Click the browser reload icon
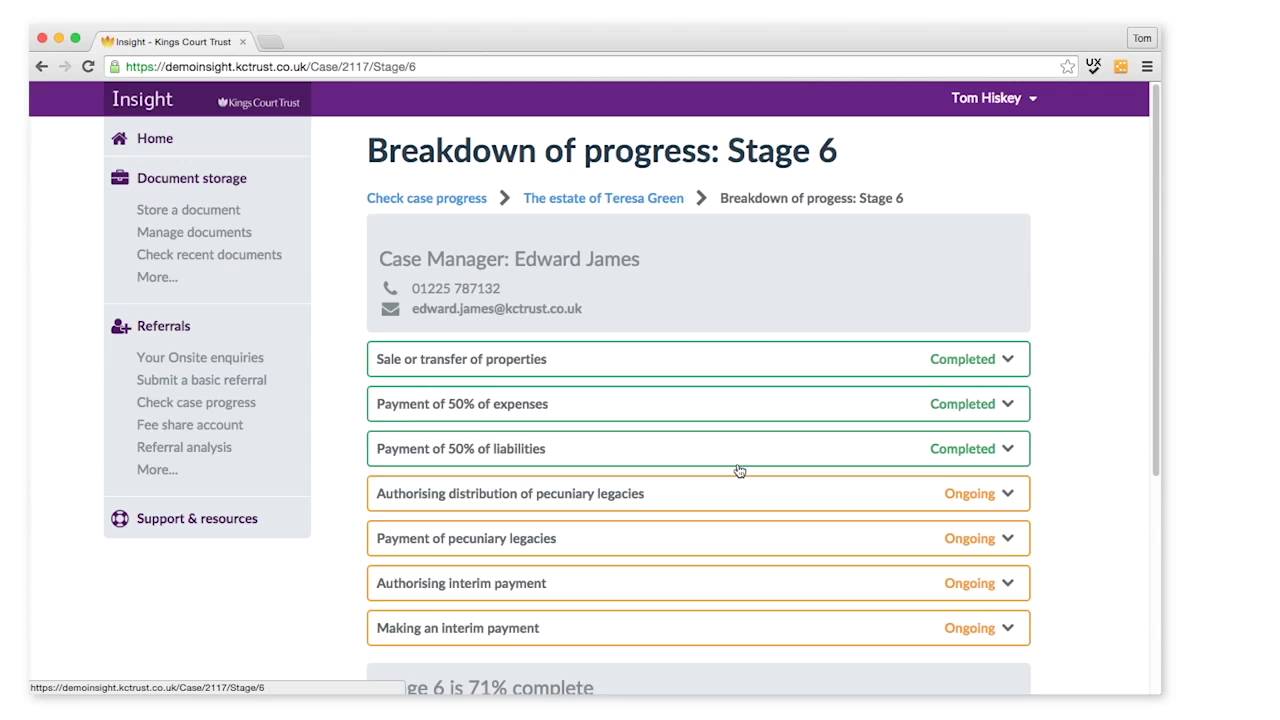The height and width of the screenshot is (720, 1280). point(88,67)
